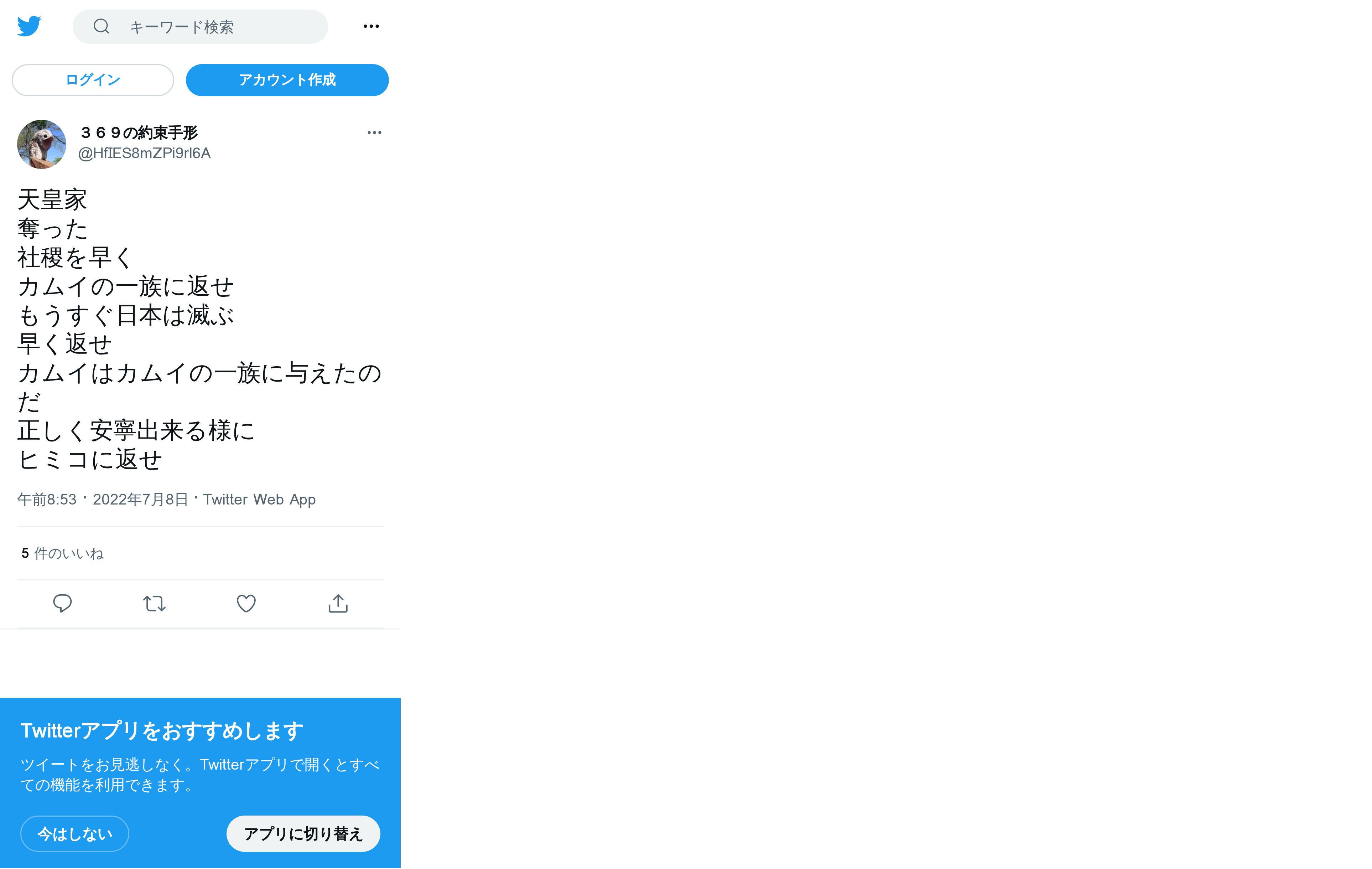The width and height of the screenshot is (1372, 869).
Task: Click the 午前8:53 2022年7月8日 timestamp
Action: point(103,500)
